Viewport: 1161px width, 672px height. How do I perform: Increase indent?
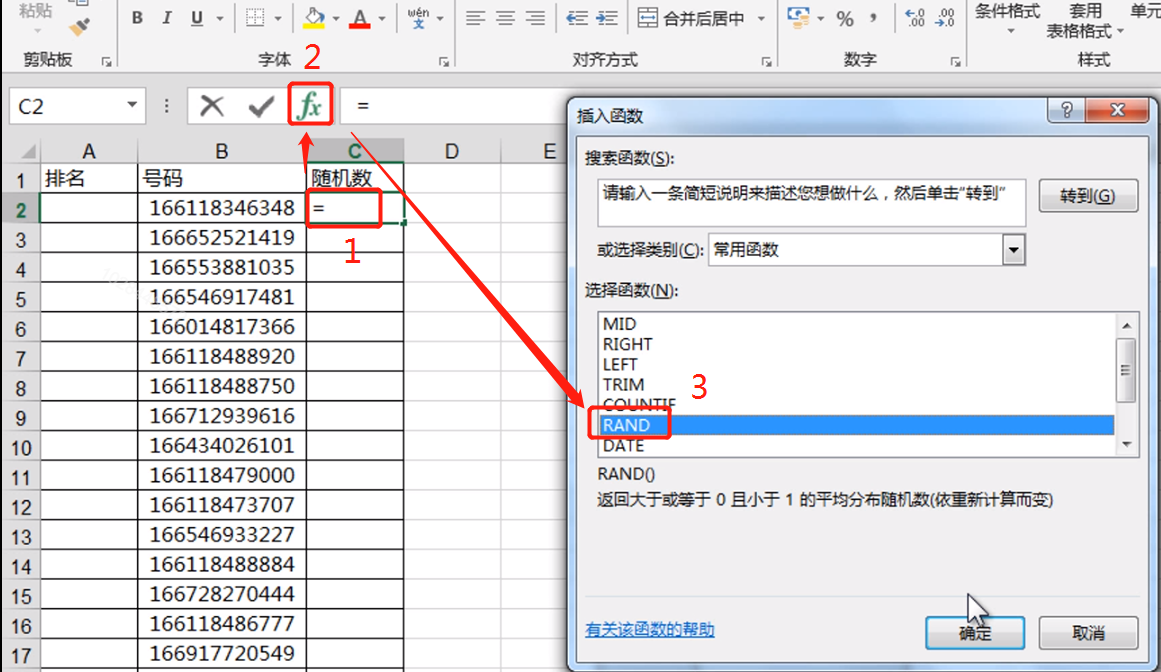pos(607,18)
